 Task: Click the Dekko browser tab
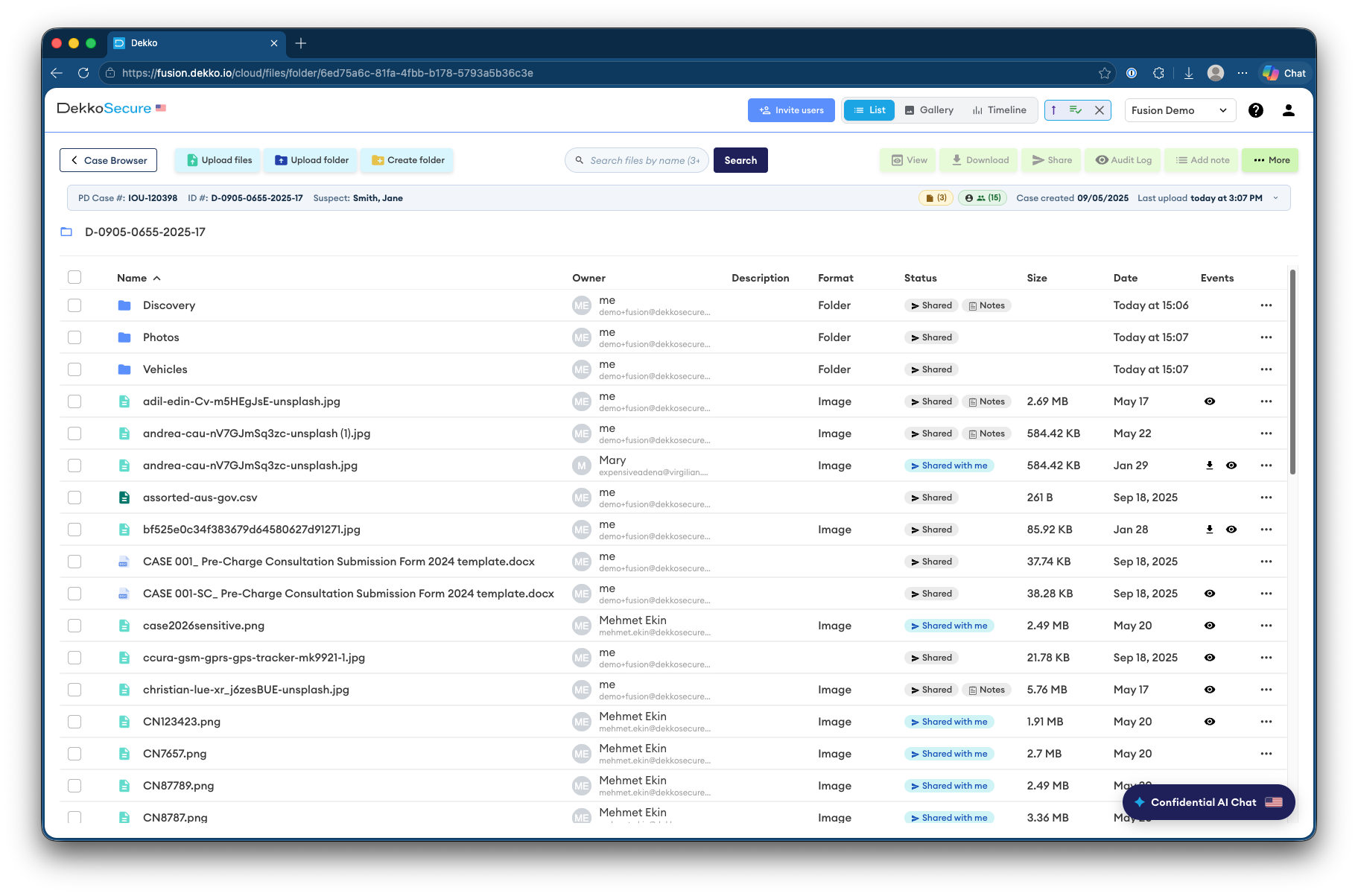coord(196,43)
